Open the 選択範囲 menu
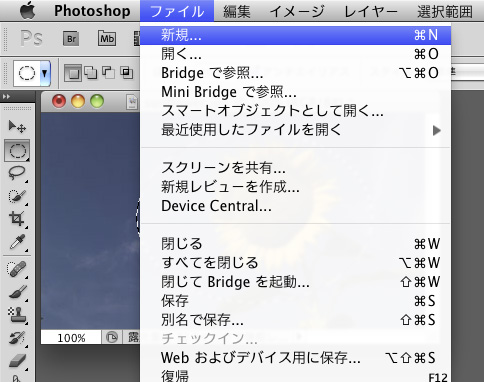Viewport: 484px width, 382px height. [x=445, y=11]
